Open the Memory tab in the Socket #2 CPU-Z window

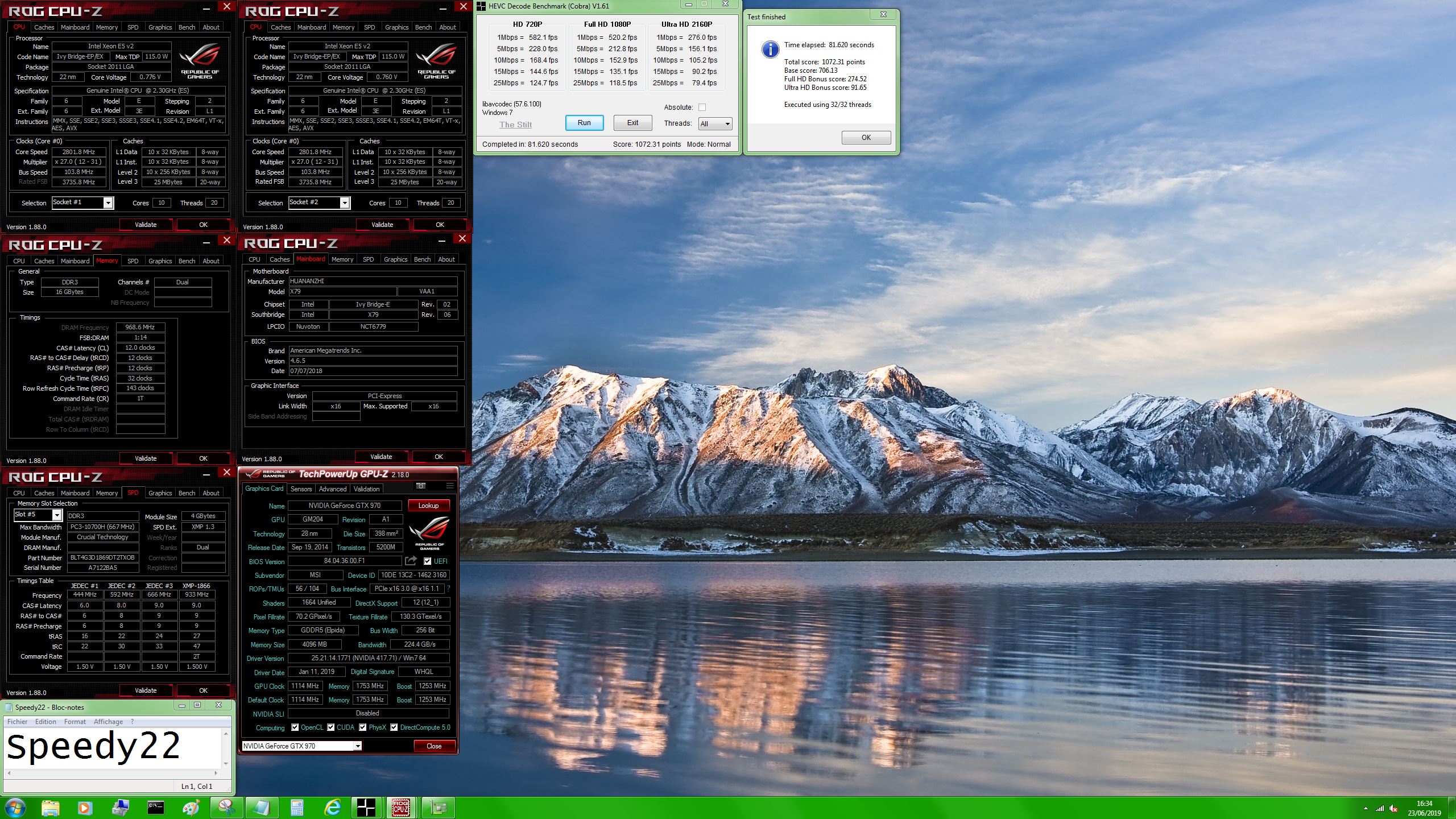[343, 27]
